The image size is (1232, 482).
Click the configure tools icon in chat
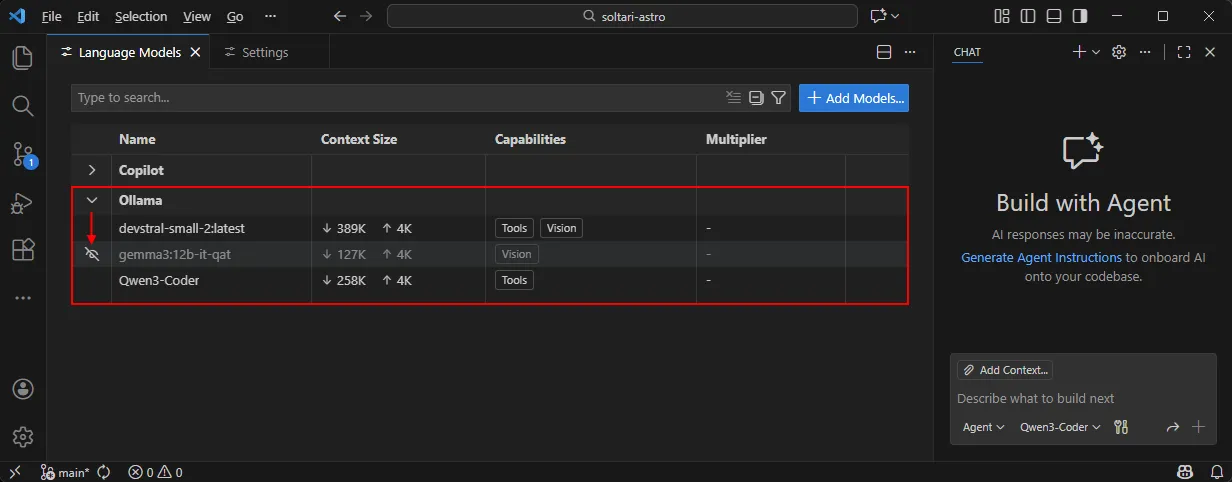(x=1120, y=427)
